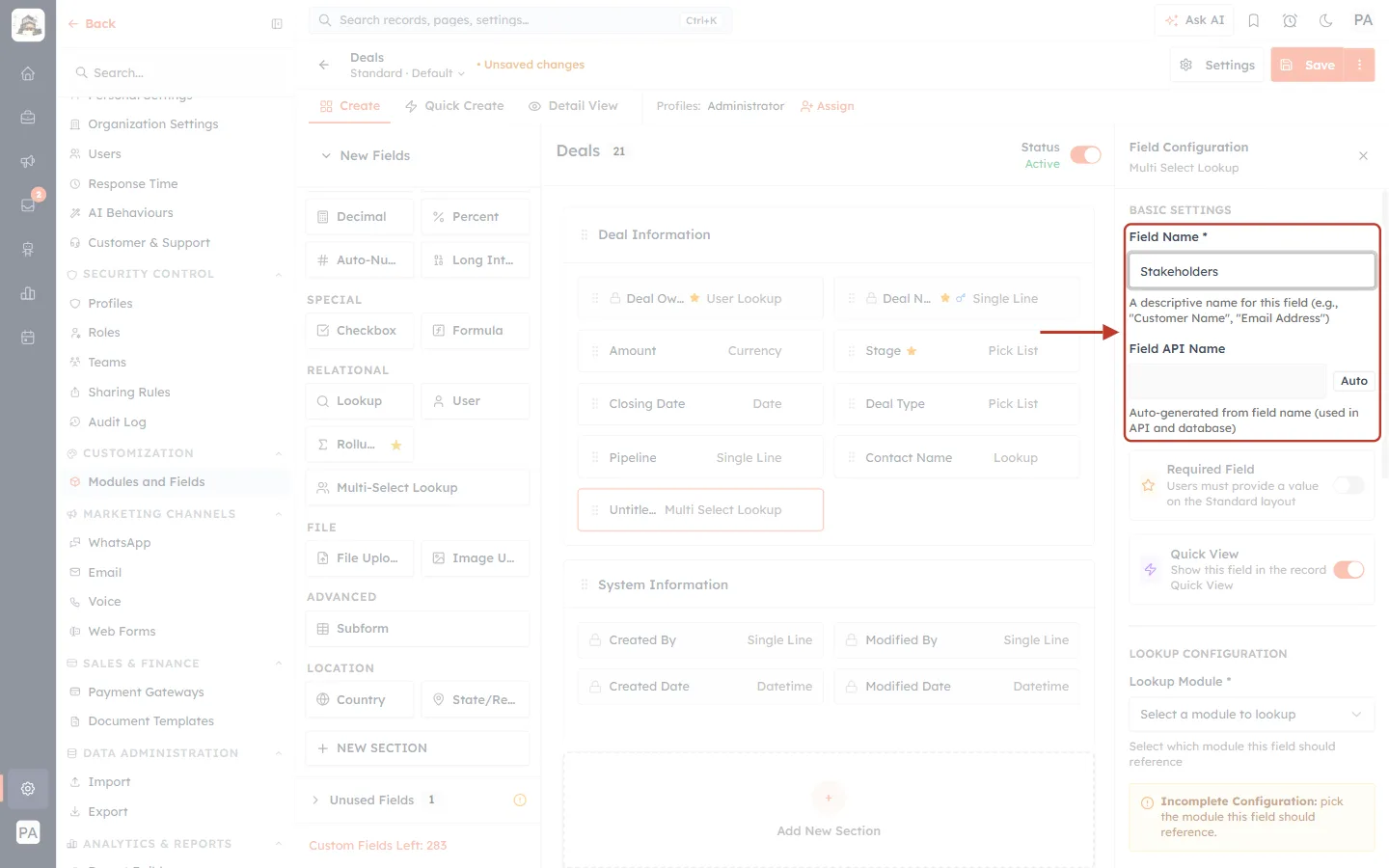Switch to the Quick Create tab
The height and width of the screenshot is (868, 1389).
[454, 106]
